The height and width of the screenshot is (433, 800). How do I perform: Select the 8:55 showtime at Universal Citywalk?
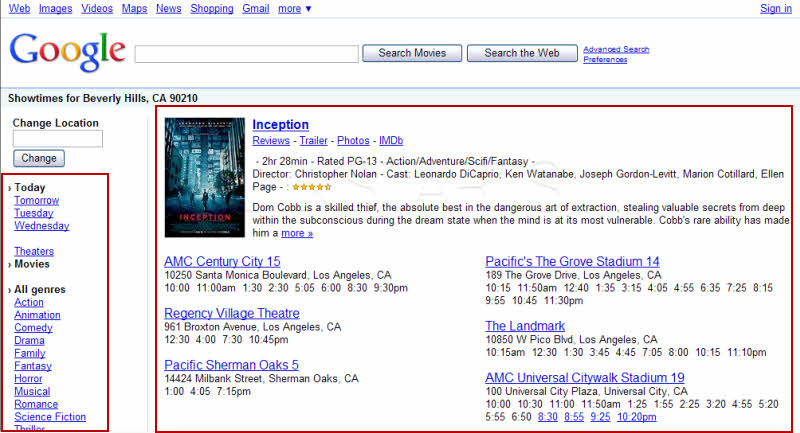coord(574,417)
